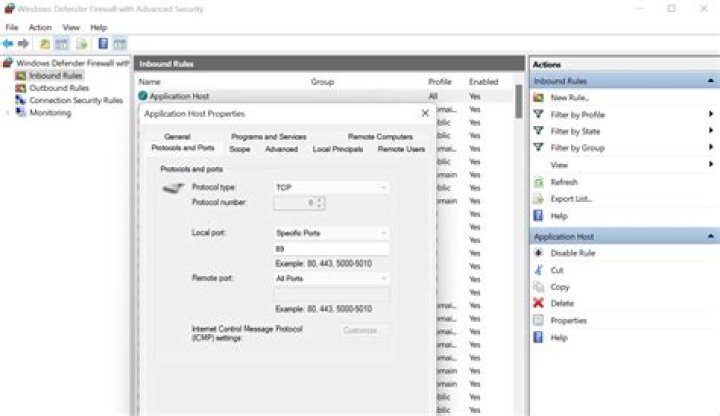Open the Local port dropdown
The width and height of the screenshot is (720, 416).
tap(331, 233)
